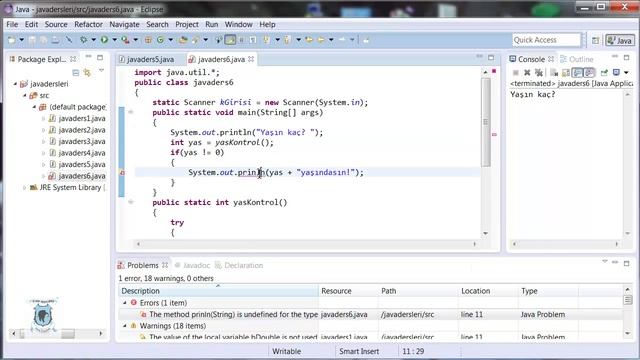Toggle Show Console When Standard Error Changes

coord(589,73)
